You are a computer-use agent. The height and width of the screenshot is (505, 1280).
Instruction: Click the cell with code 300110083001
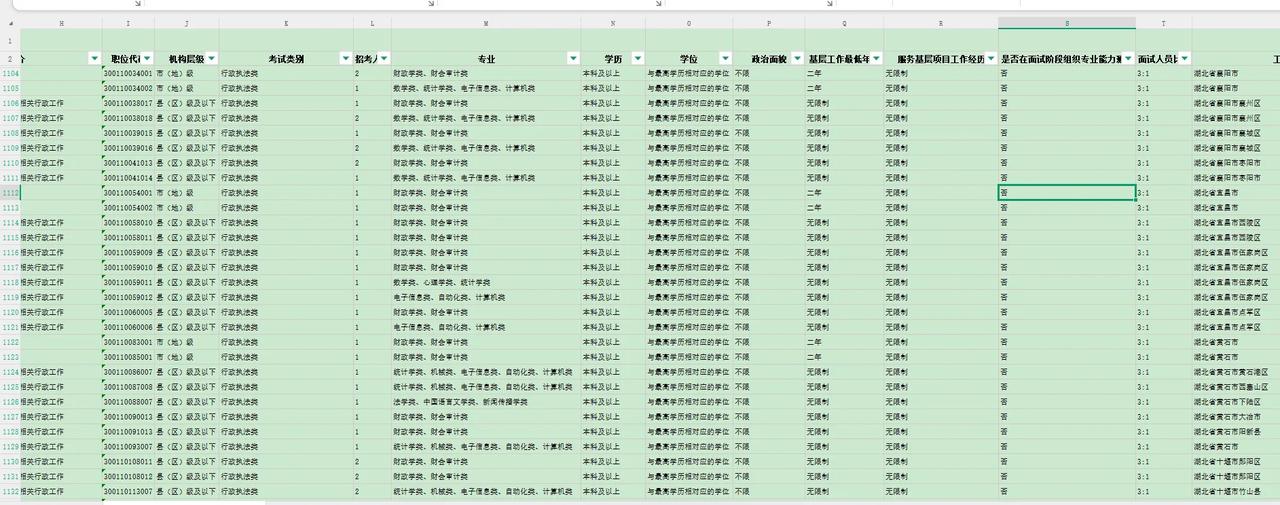click(128, 342)
